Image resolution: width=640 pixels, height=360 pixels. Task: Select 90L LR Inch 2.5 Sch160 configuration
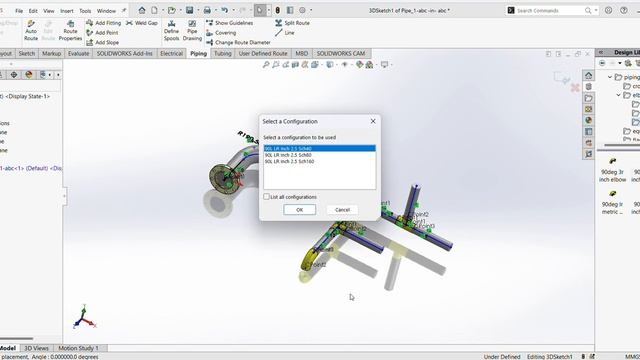[x=320, y=162]
